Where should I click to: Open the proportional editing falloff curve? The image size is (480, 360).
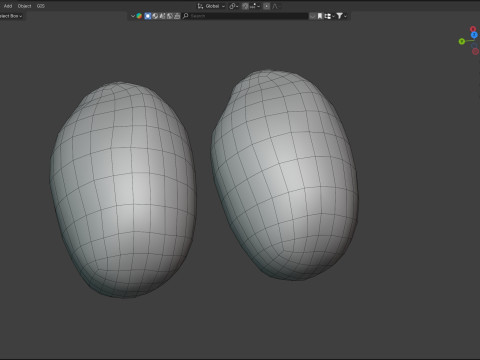point(275,6)
